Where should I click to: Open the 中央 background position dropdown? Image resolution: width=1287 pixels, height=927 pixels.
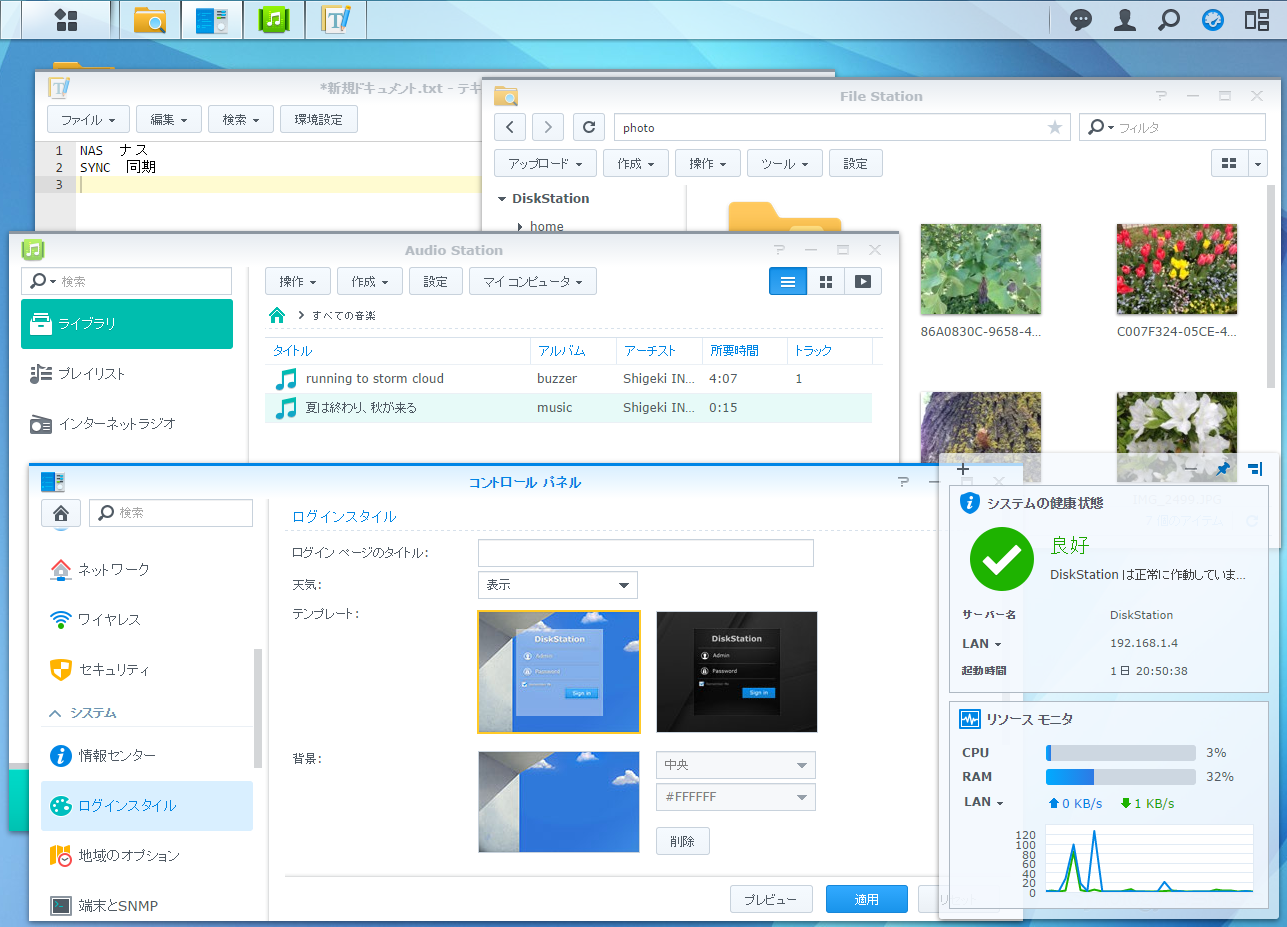[x=736, y=765]
